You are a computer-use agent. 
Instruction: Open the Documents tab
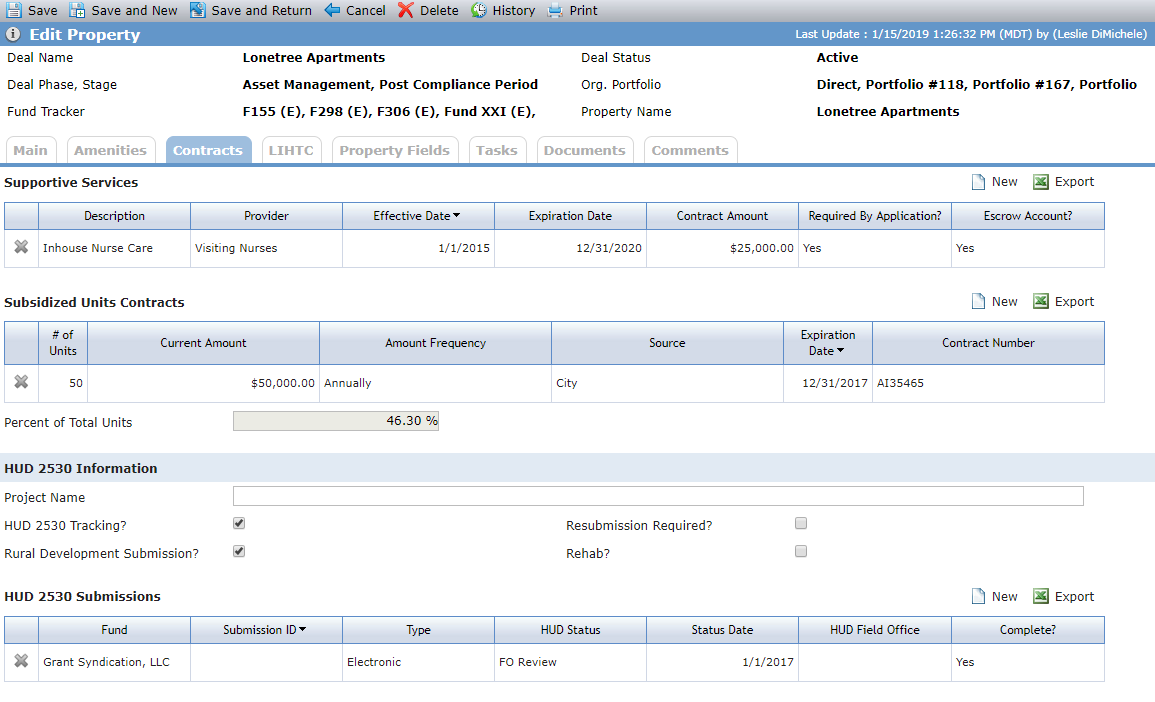pyautogui.click(x=585, y=150)
